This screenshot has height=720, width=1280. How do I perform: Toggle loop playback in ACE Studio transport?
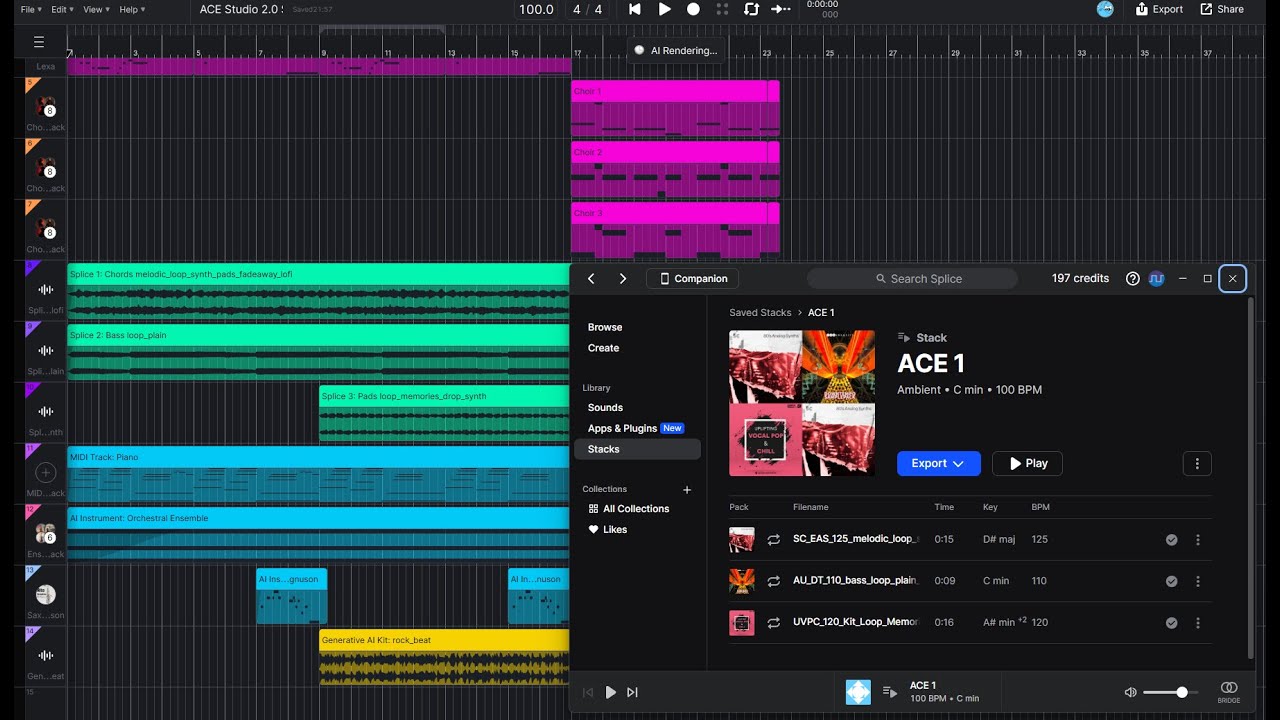pos(751,9)
